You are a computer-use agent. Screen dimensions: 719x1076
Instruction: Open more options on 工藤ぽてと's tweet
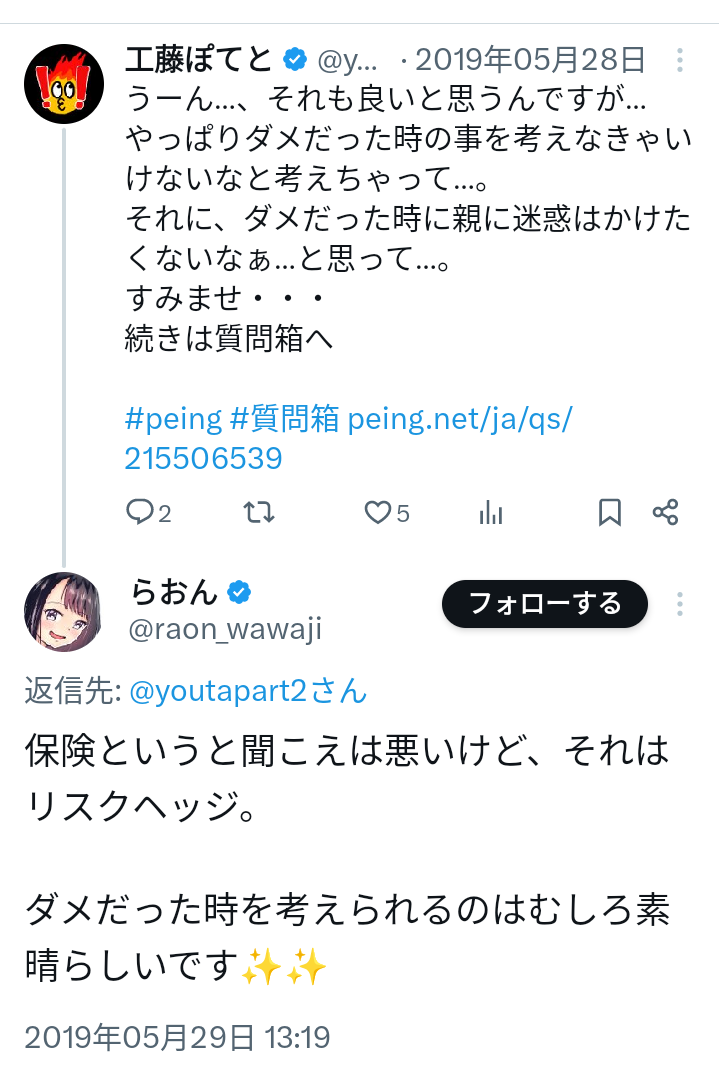click(679, 60)
